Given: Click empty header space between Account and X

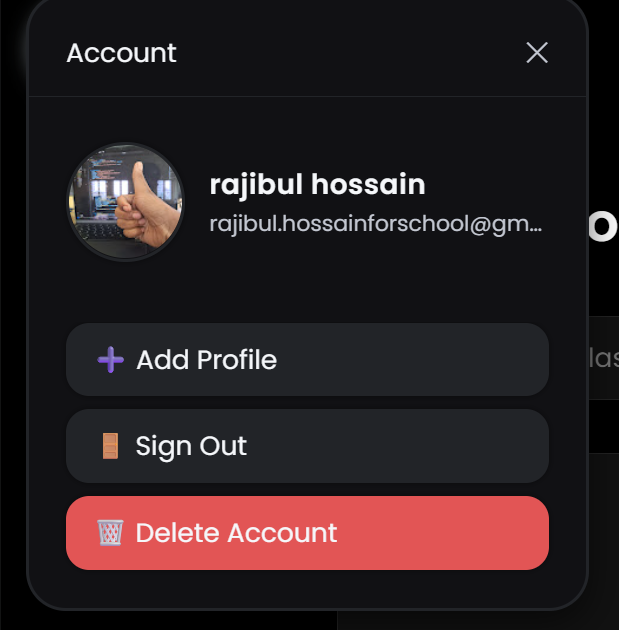Looking at the screenshot, I should pyautogui.click(x=350, y=53).
